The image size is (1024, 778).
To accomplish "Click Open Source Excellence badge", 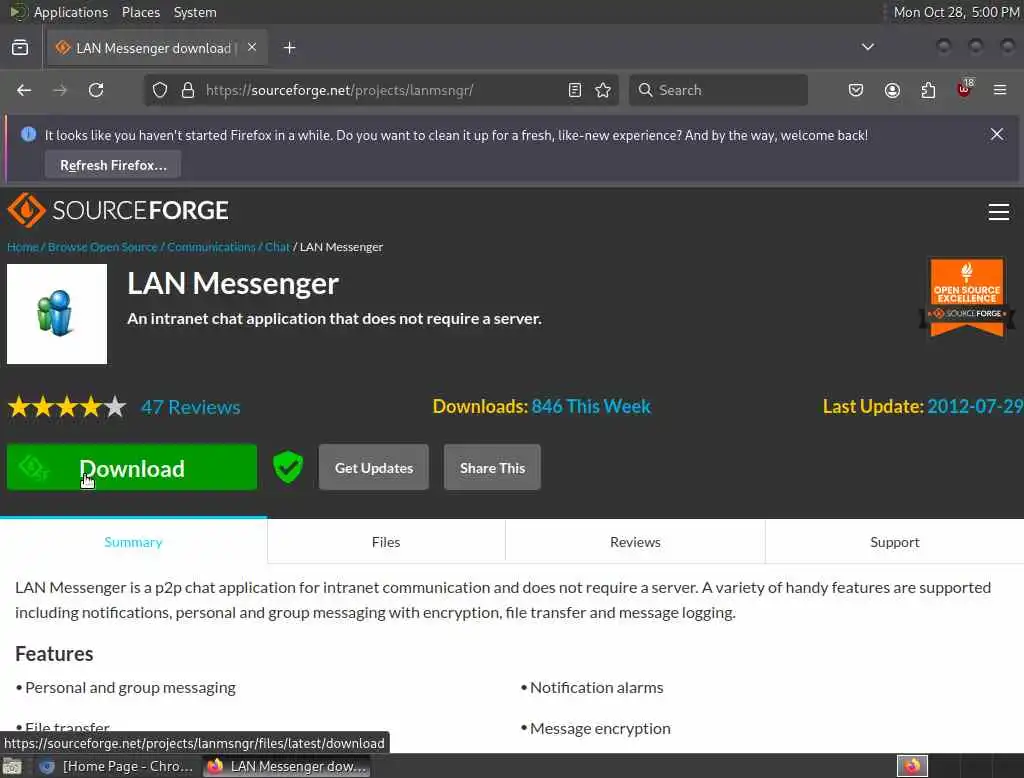I will pyautogui.click(x=967, y=297).
